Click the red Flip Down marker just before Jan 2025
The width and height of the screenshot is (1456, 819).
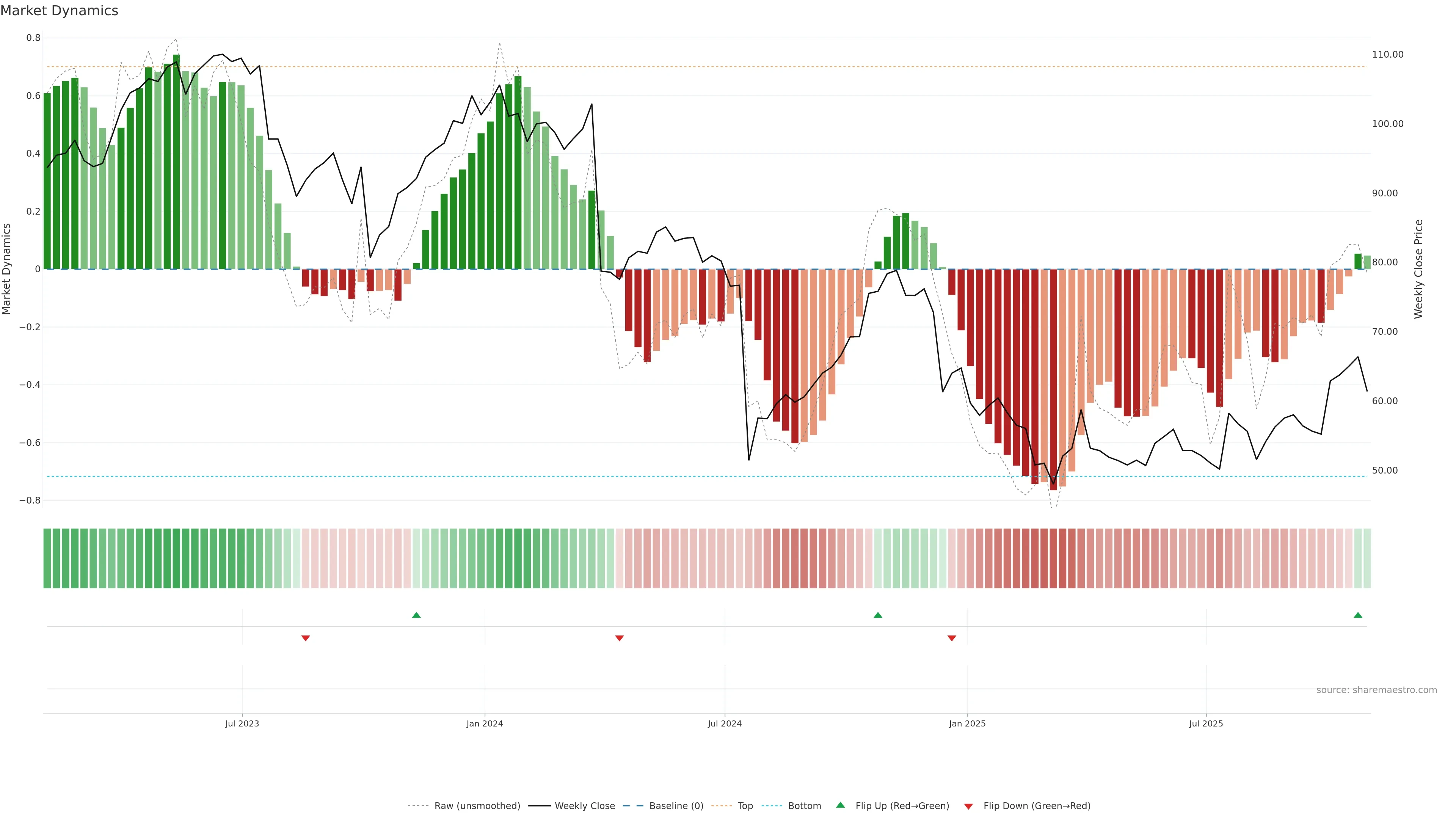(x=952, y=638)
